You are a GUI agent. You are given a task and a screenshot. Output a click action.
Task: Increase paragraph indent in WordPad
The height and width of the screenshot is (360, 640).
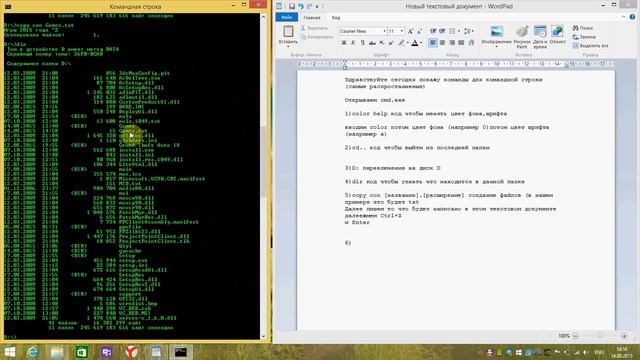tap(442, 31)
